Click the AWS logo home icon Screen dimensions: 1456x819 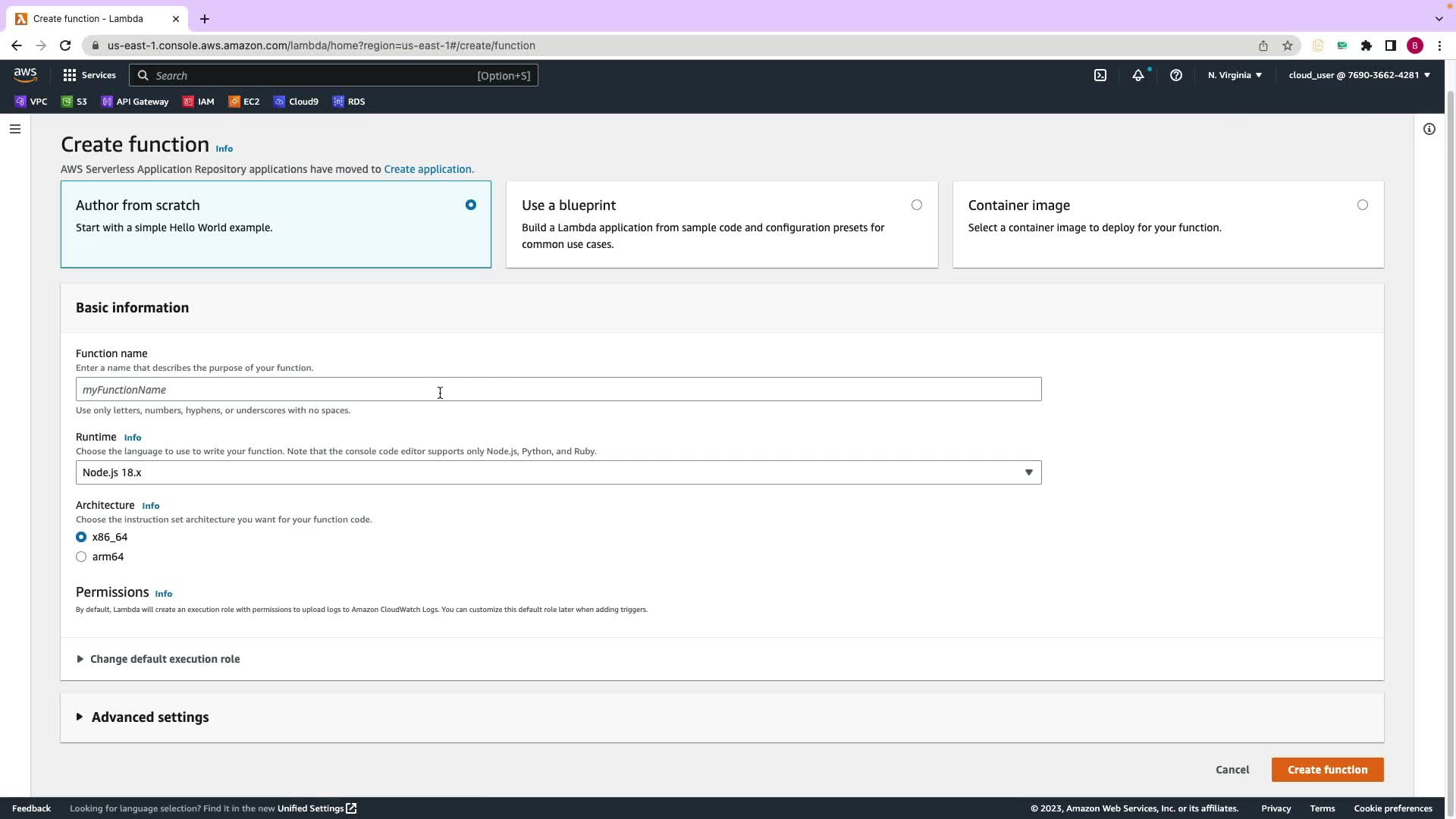point(25,74)
